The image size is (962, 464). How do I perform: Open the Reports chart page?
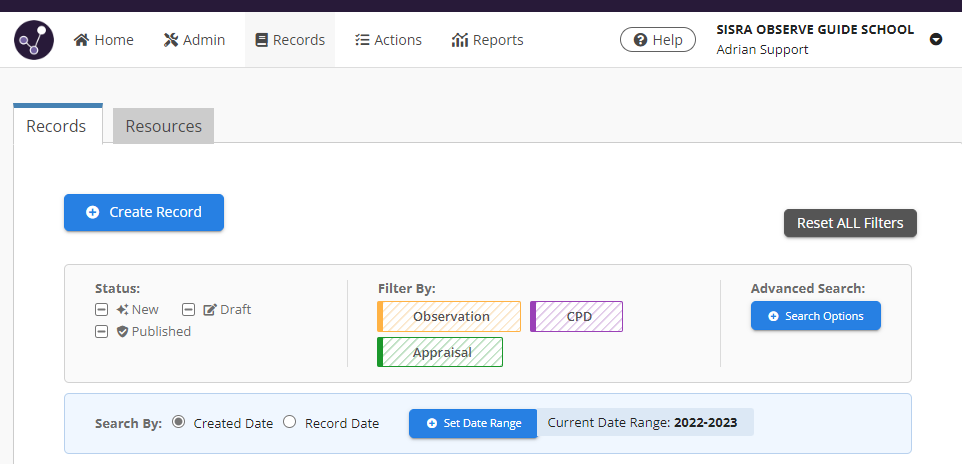click(487, 40)
